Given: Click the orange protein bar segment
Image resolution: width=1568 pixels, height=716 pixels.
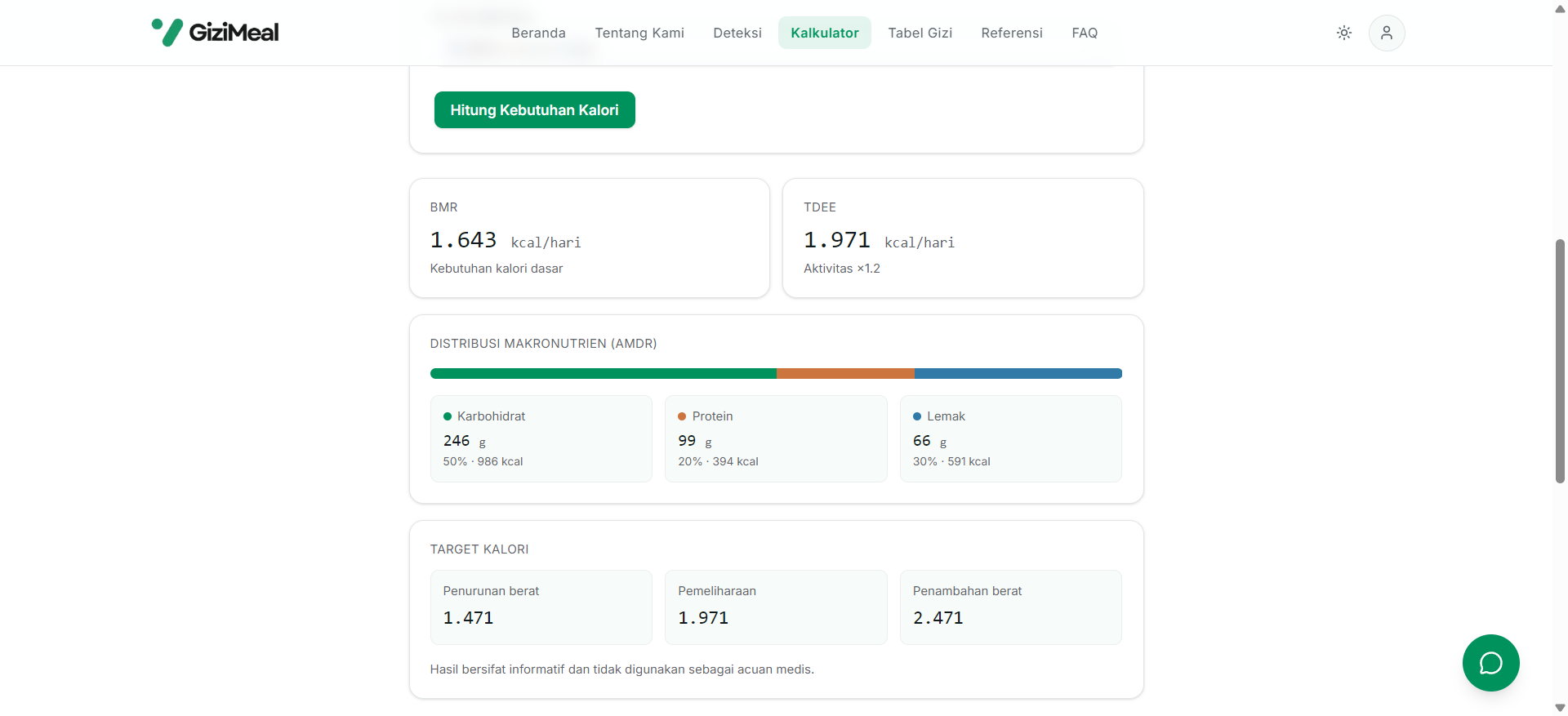Looking at the screenshot, I should pos(845,373).
